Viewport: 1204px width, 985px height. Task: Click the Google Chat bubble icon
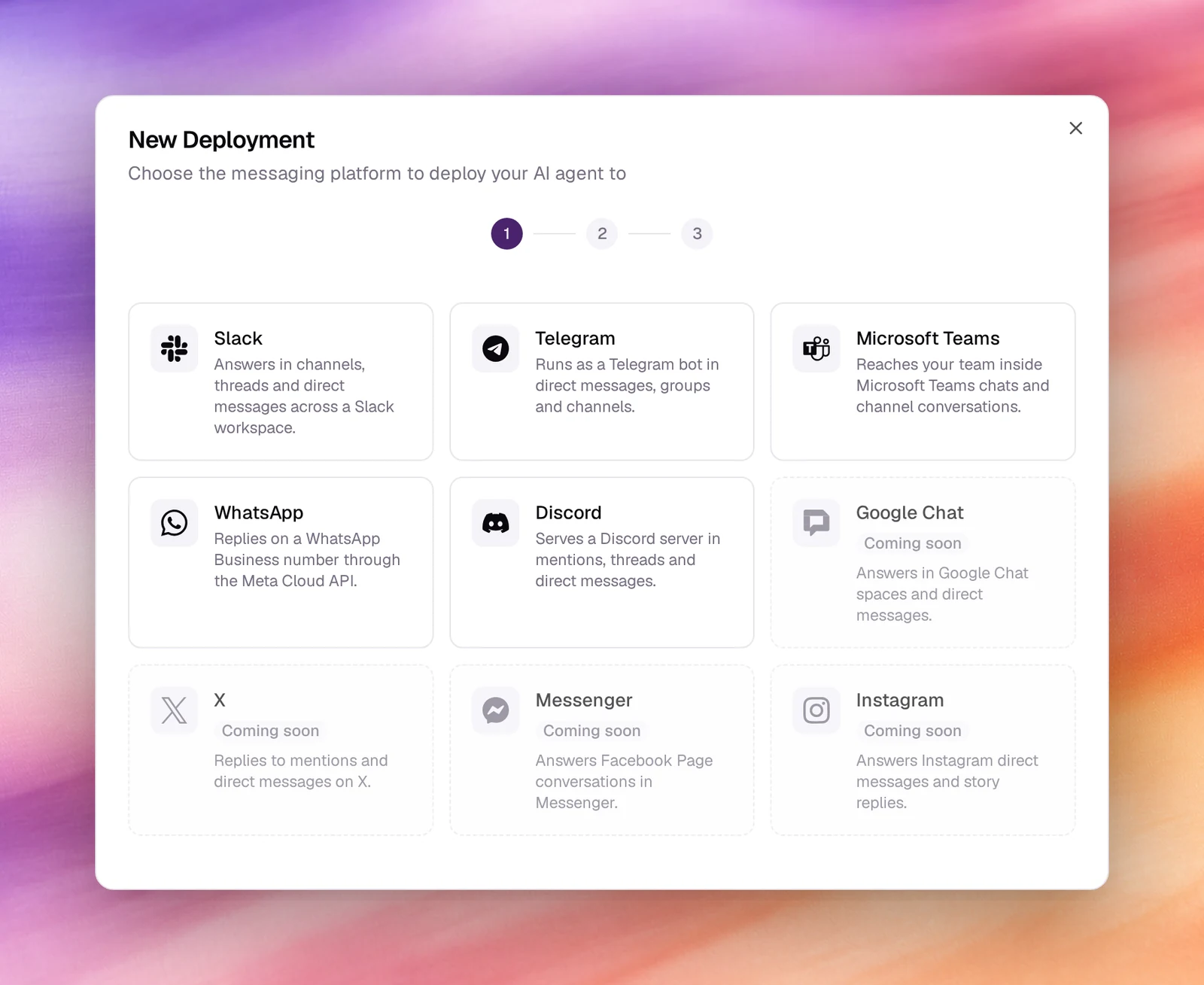816,523
